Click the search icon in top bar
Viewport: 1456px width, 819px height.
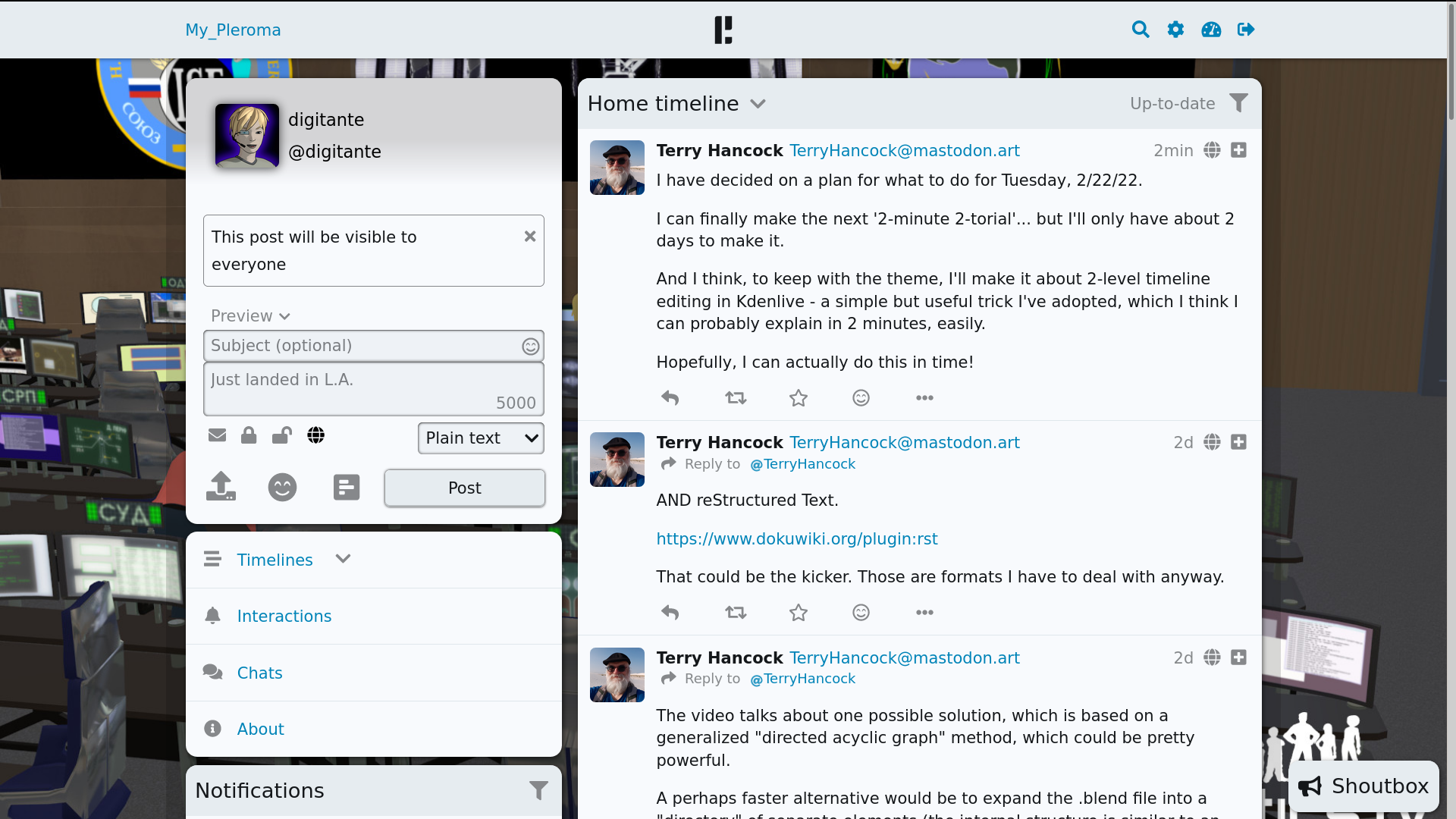coord(1140,30)
